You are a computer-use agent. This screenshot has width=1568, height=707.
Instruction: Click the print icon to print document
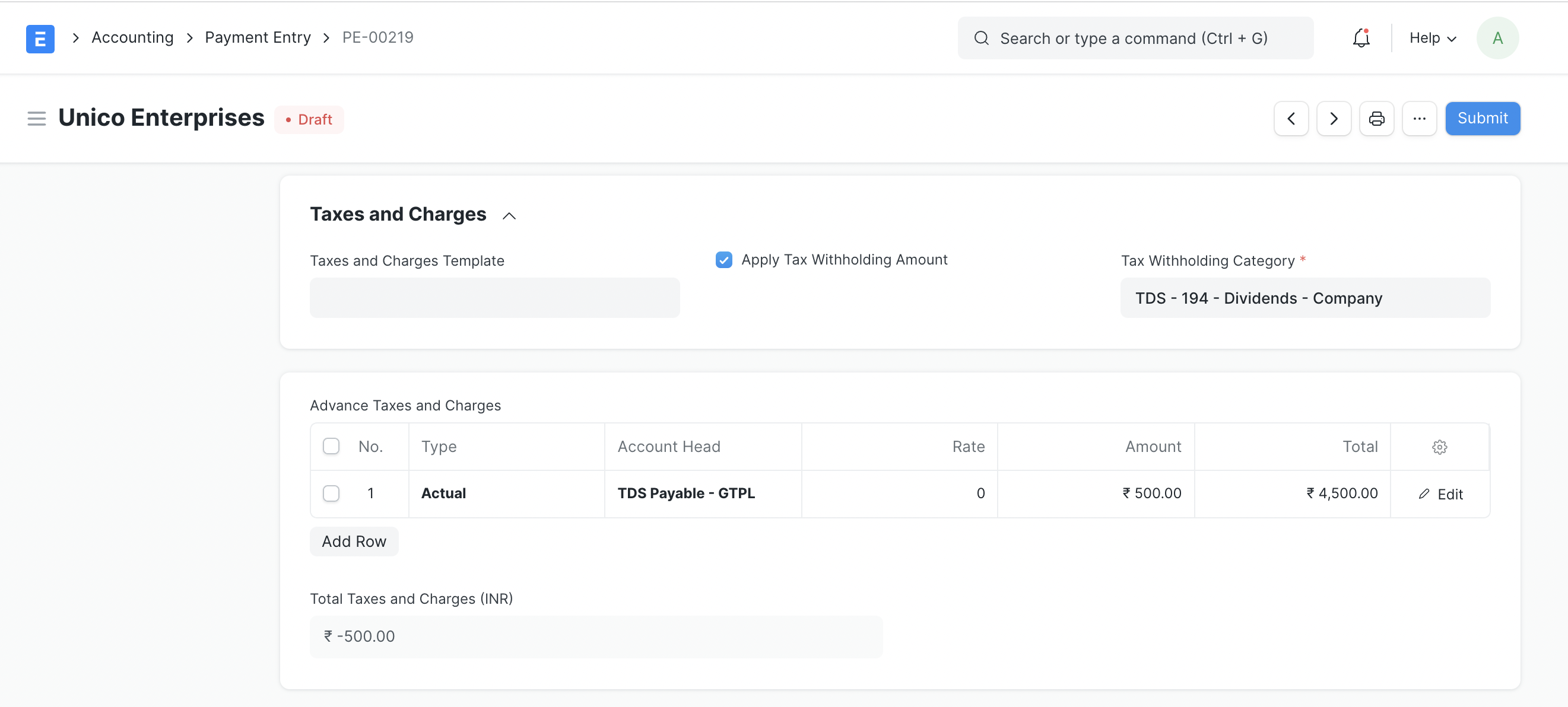tap(1378, 118)
